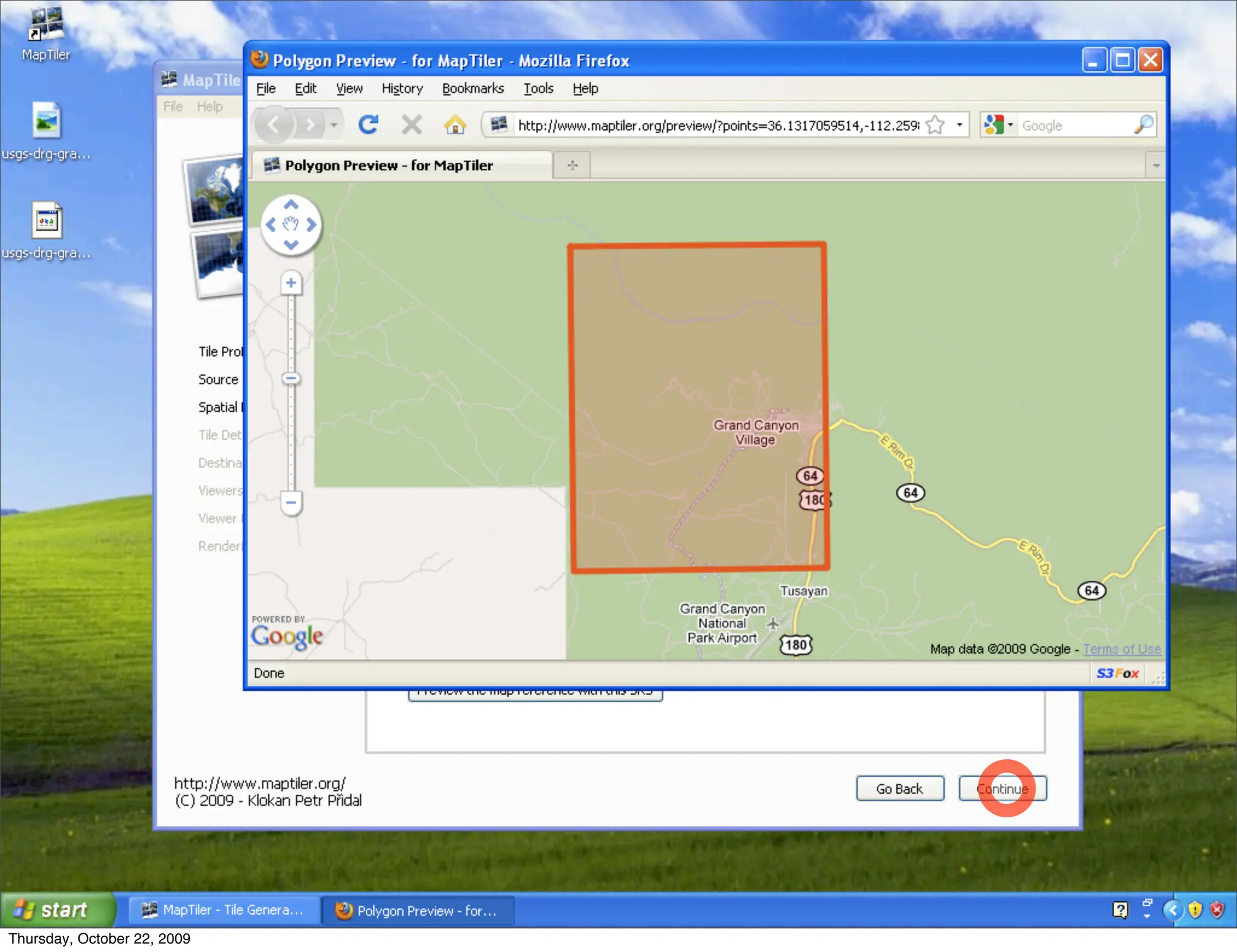Pan map up with north arrow
Image resolution: width=1237 pixels, height=952 pixels.
tap(291, 205)
